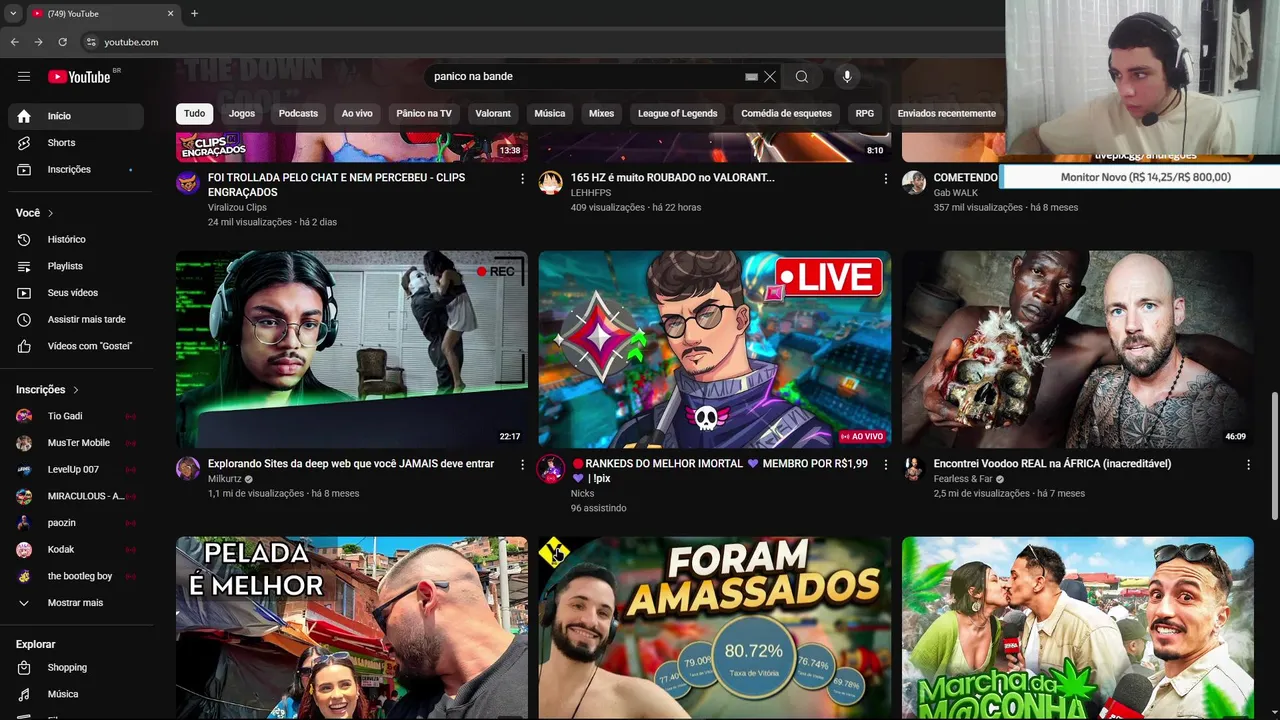The image size is (1280, 720).
Task: Open Playlists in the sidebar
Action: [x=76, y=266]
